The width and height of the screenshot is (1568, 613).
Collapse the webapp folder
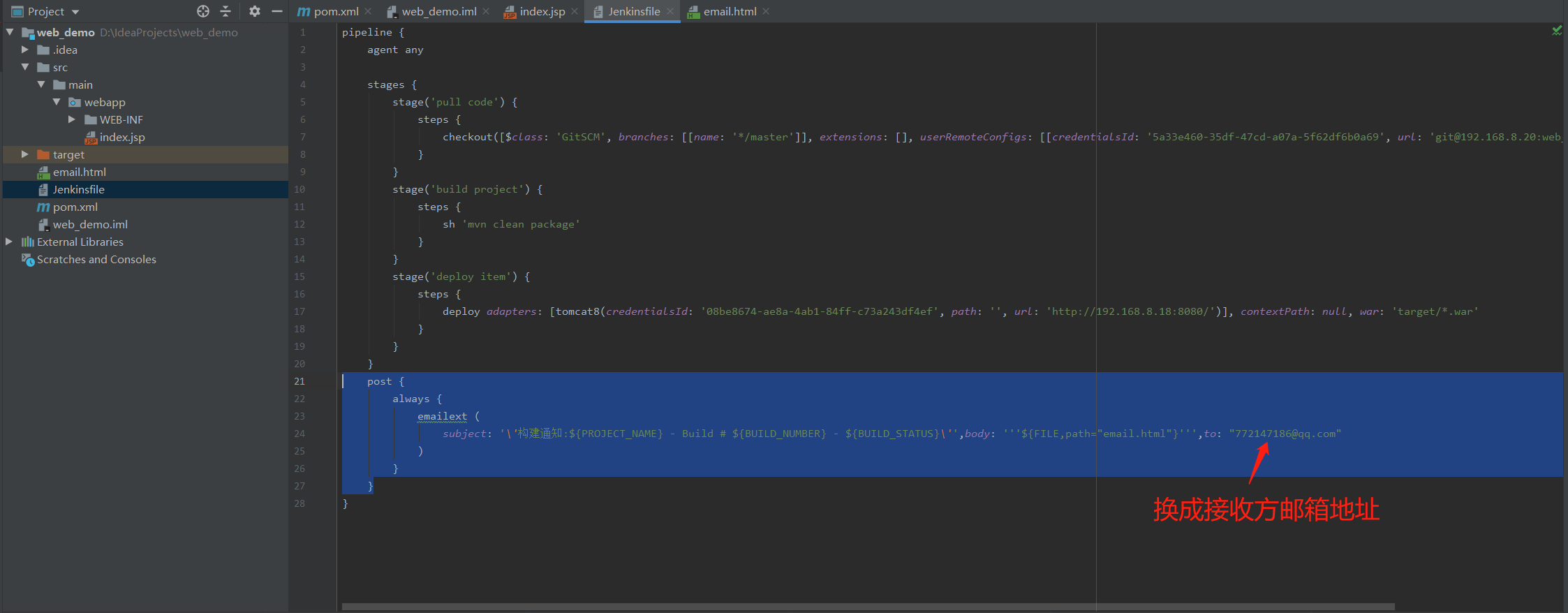pyautogui.click(x=57, y=102)
